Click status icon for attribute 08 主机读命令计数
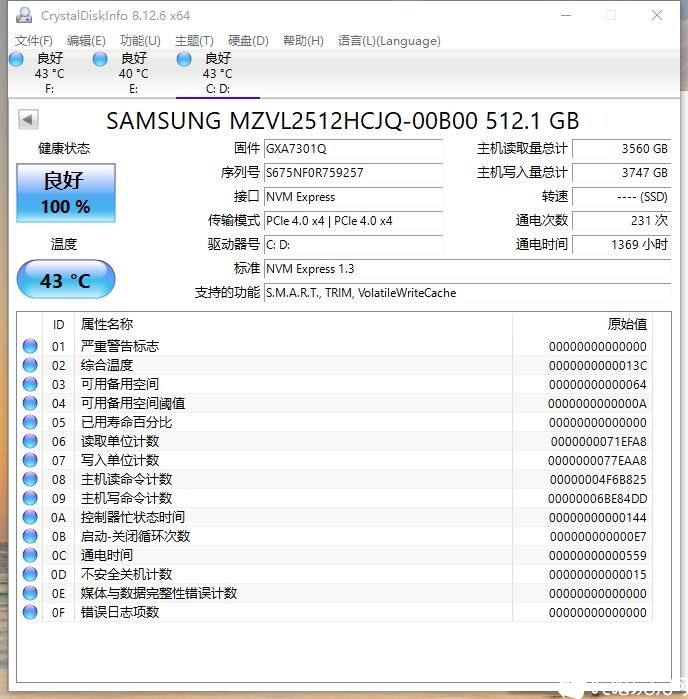 (30, 479)
